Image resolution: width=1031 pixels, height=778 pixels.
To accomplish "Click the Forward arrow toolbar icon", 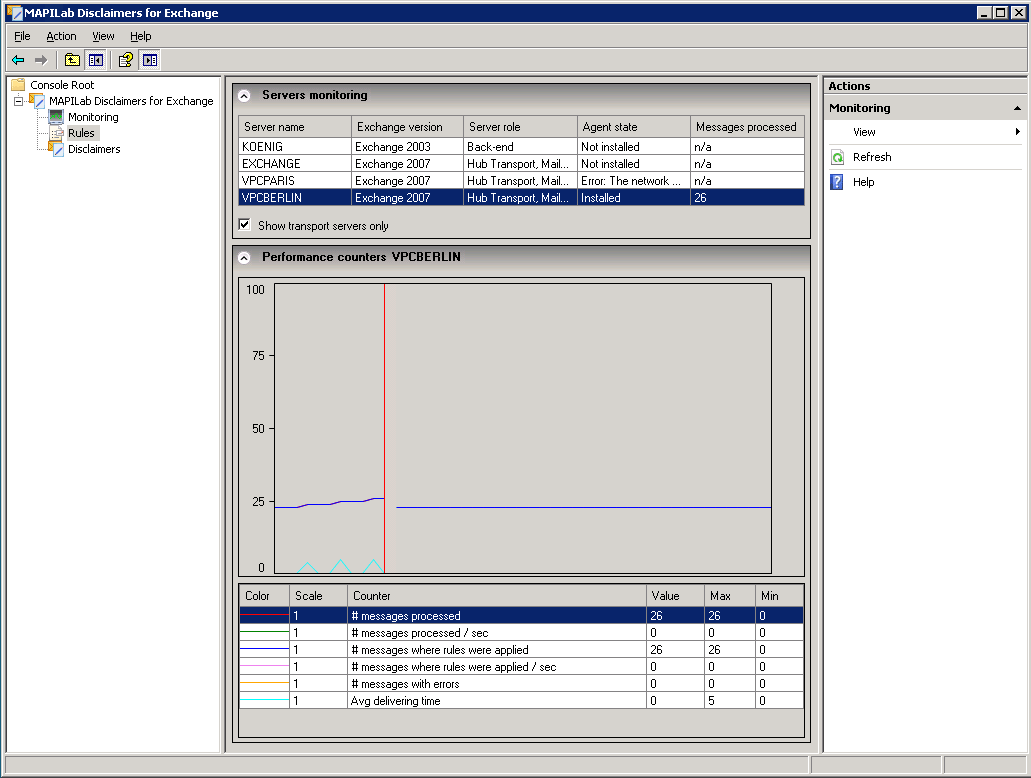I will tap(41, 60).
